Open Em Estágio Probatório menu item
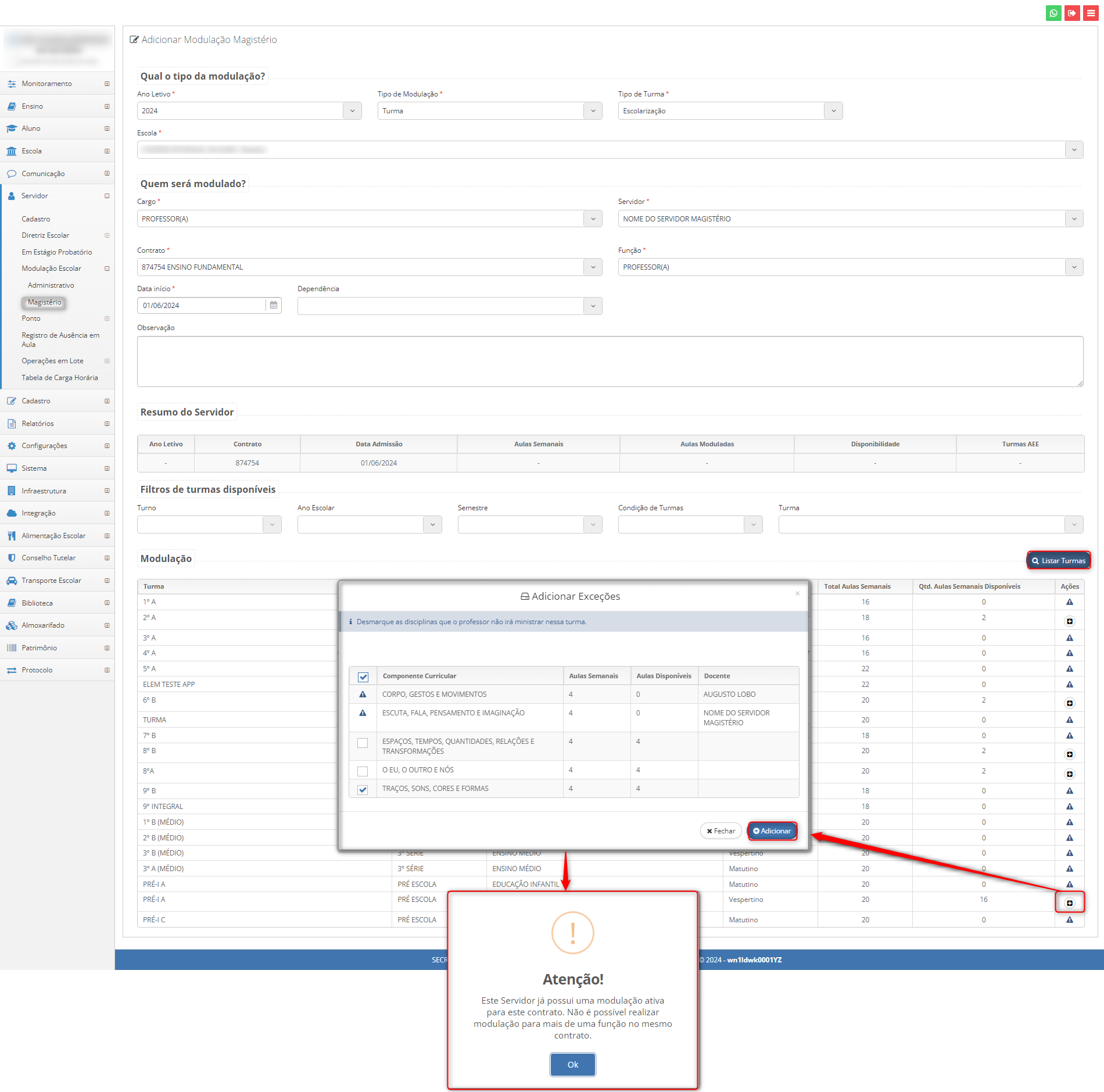 (x=57, y=252)
